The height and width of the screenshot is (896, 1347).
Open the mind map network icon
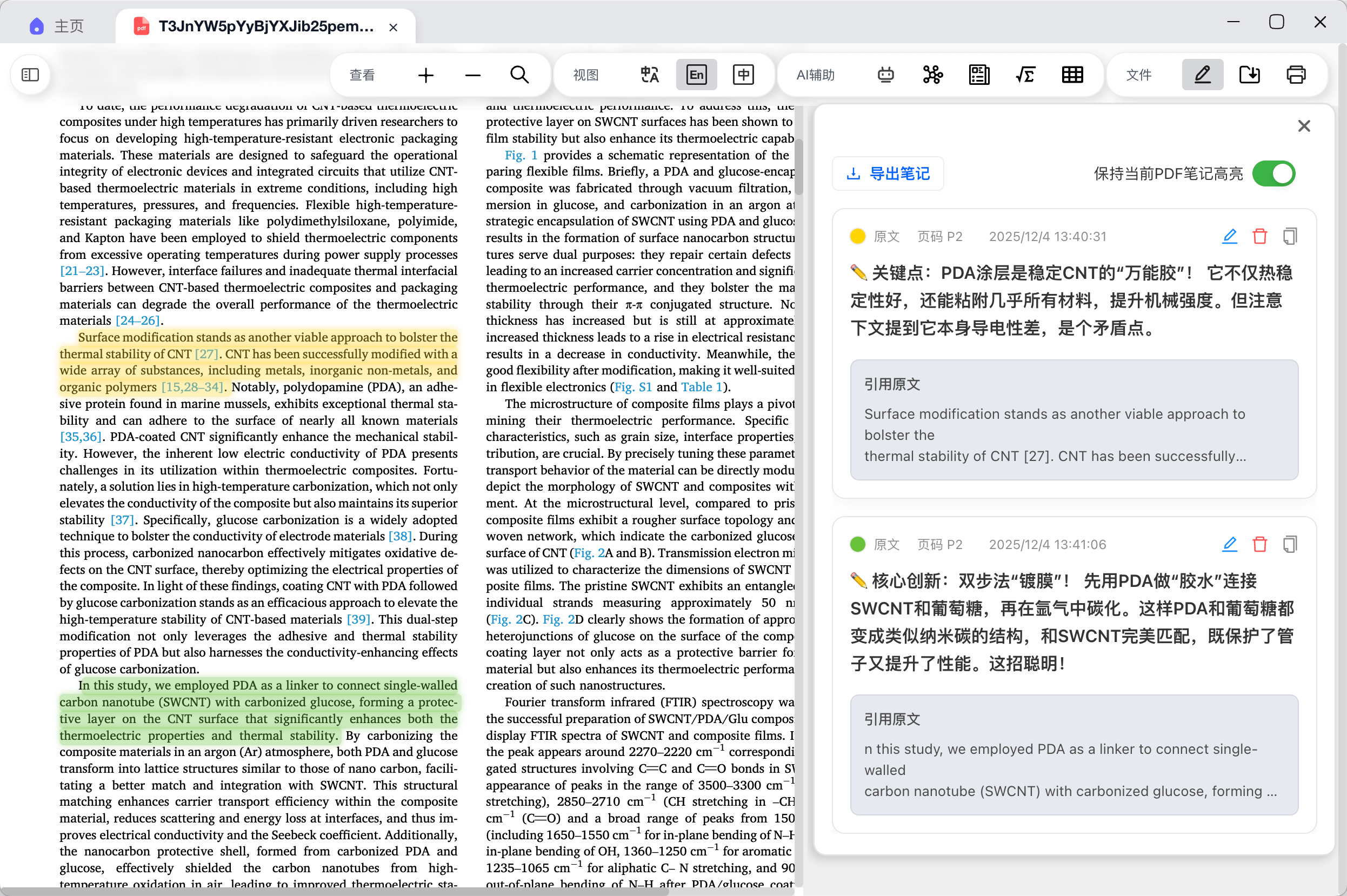(x=932, y=75)
